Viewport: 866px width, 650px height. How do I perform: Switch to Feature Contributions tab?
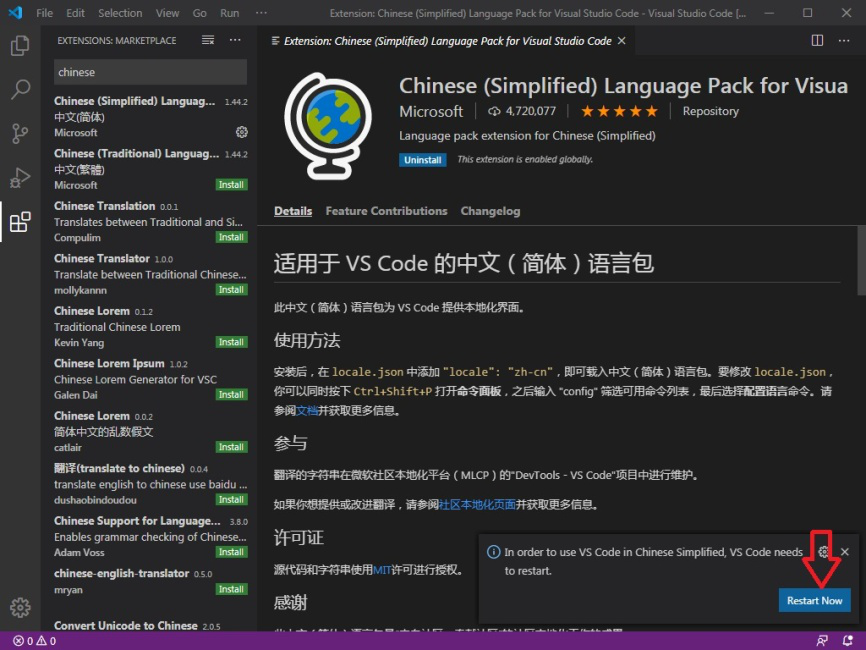click(386, 211)
